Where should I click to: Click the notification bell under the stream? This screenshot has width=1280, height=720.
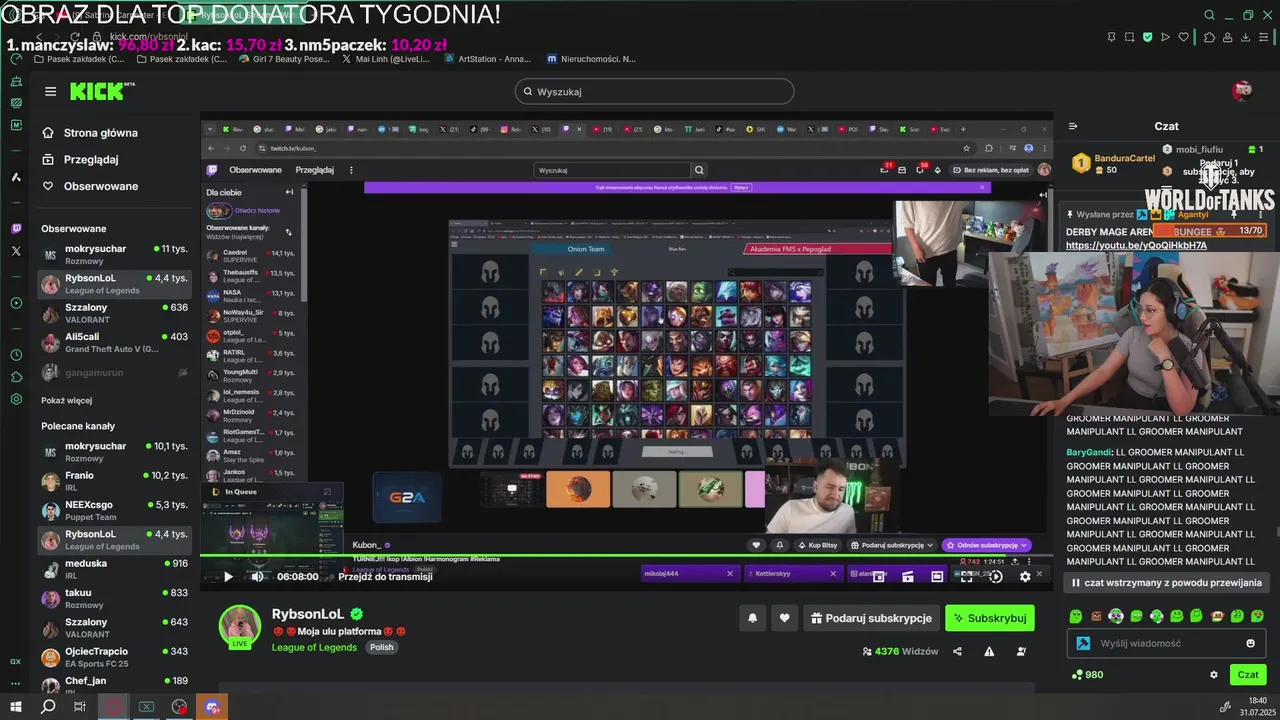pyautogui.click(x=752, y=618)
